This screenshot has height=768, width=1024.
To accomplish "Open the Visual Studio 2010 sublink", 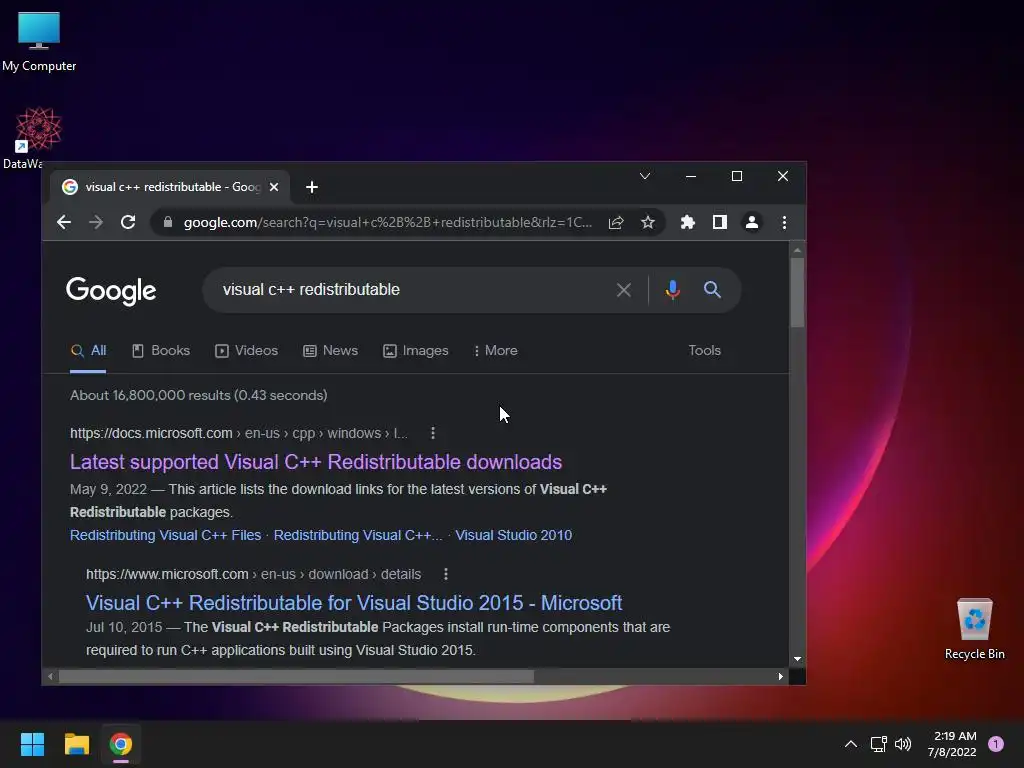I will tap(513, 536).
